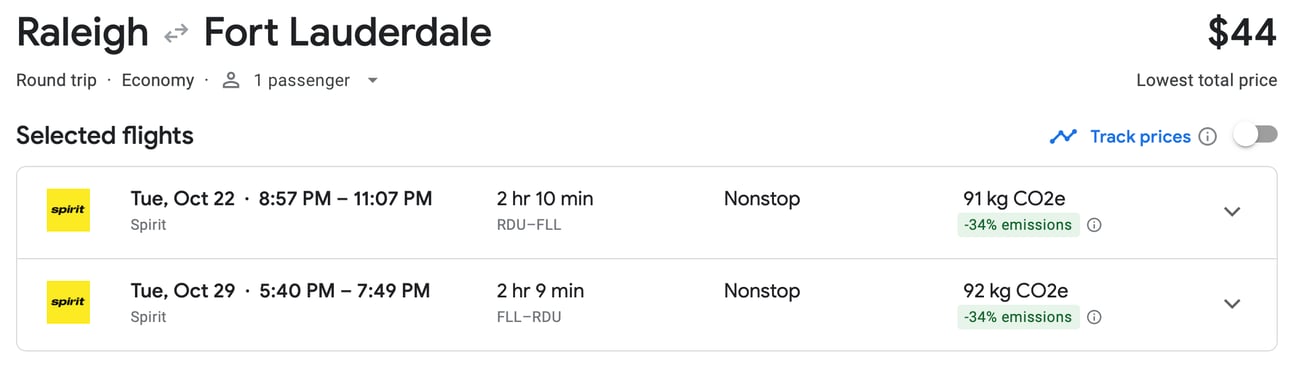Viewport: 1300px width, 365px height.
Task: Click the Spirit logo for the Oct 22 flight
Action: (68, 211)
